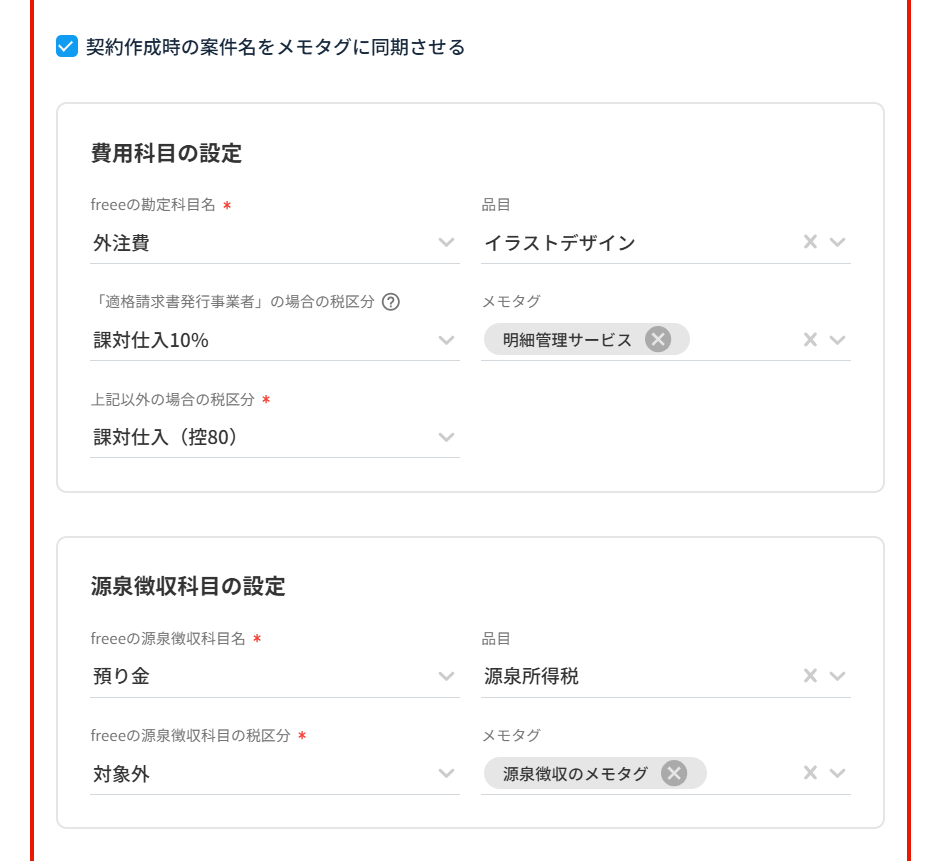
Task: Clear all expense メモタグ selections
Action: tap(810, 340)
